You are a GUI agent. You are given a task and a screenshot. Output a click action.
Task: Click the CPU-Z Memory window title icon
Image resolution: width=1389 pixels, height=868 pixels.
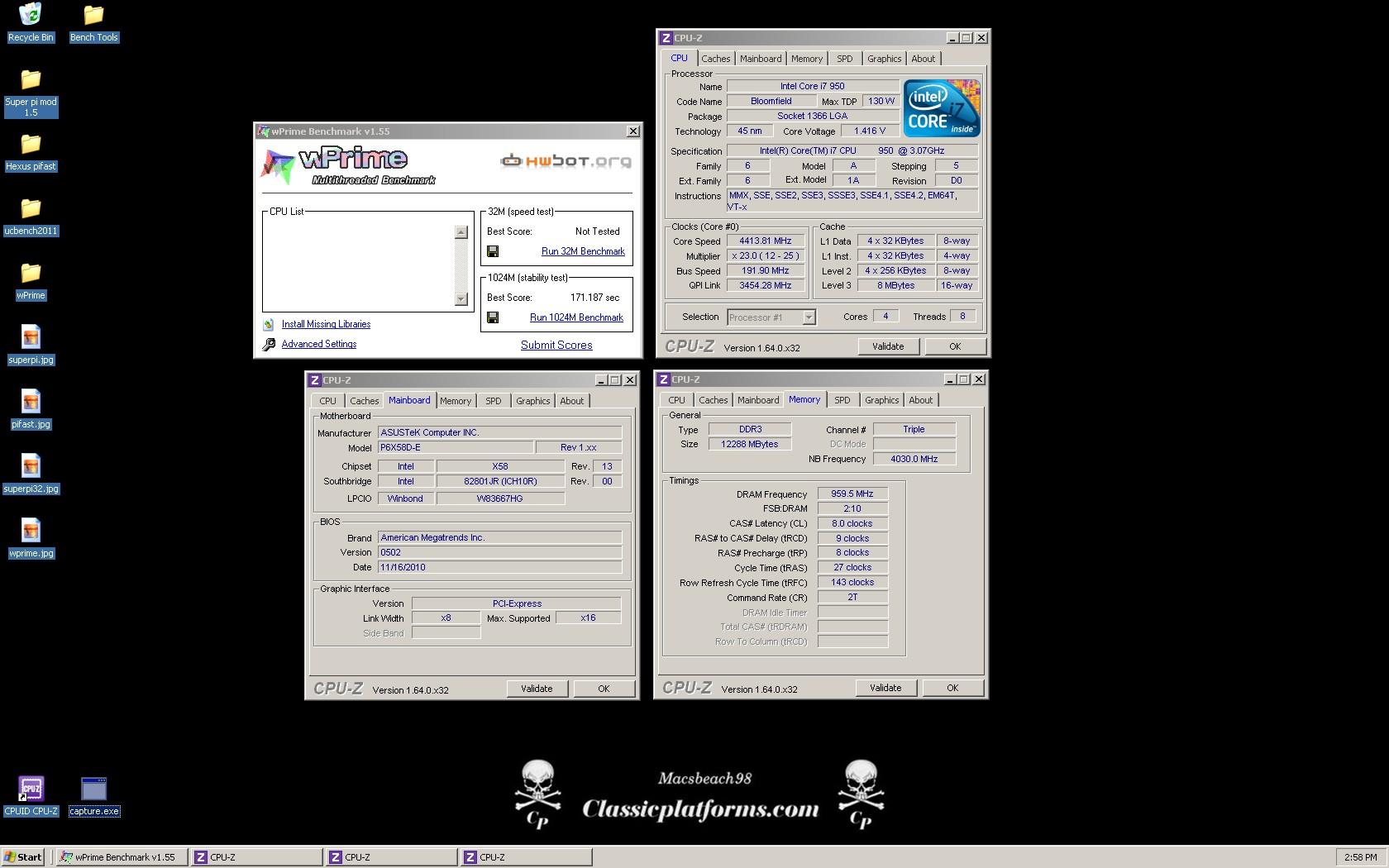tap(663, 379)
